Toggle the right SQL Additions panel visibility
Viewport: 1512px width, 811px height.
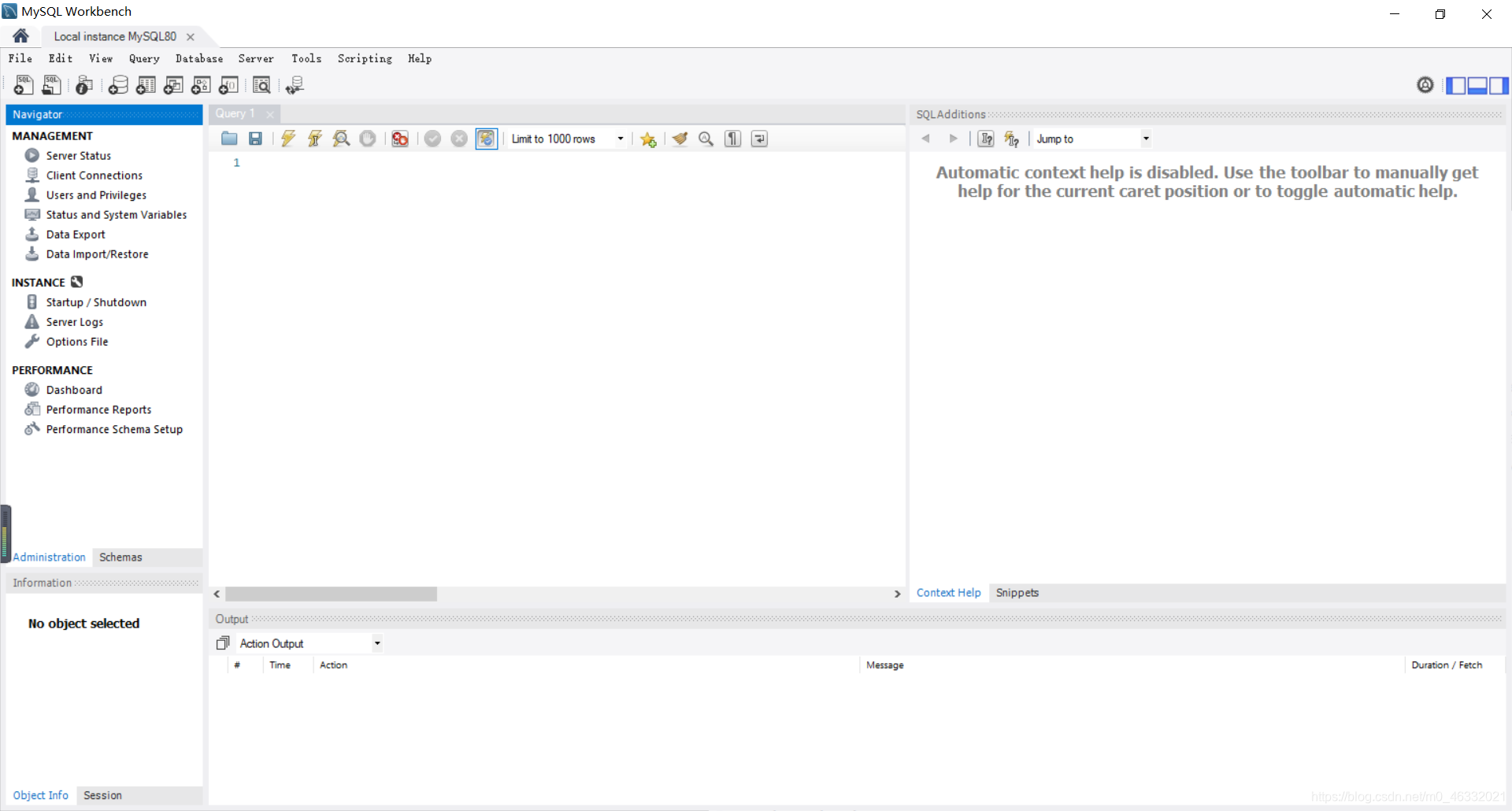click(1499, 85)
